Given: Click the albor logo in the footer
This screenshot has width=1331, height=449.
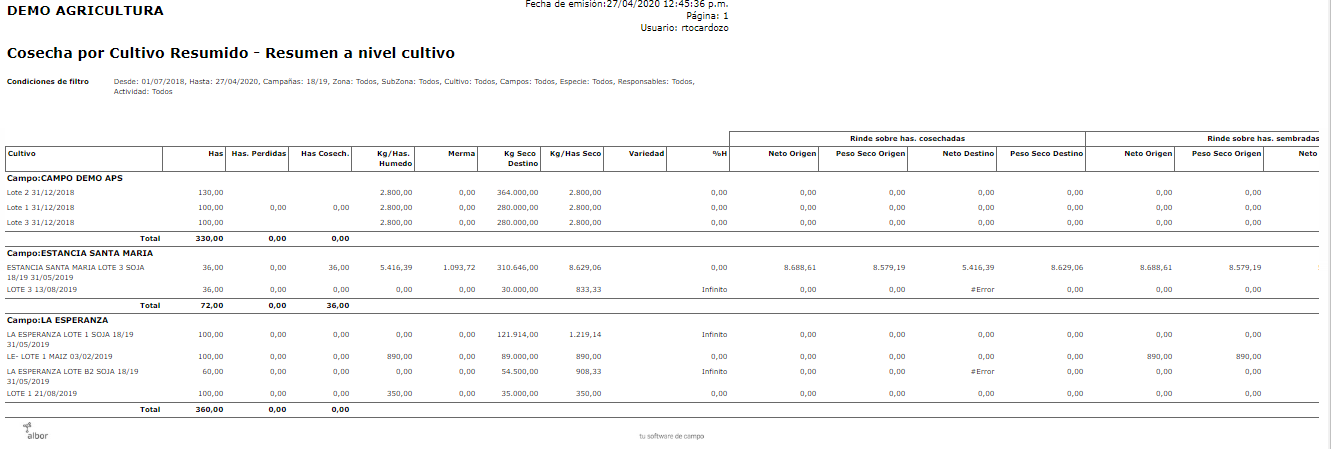Looking at the screenshot, I should [37, 431].
